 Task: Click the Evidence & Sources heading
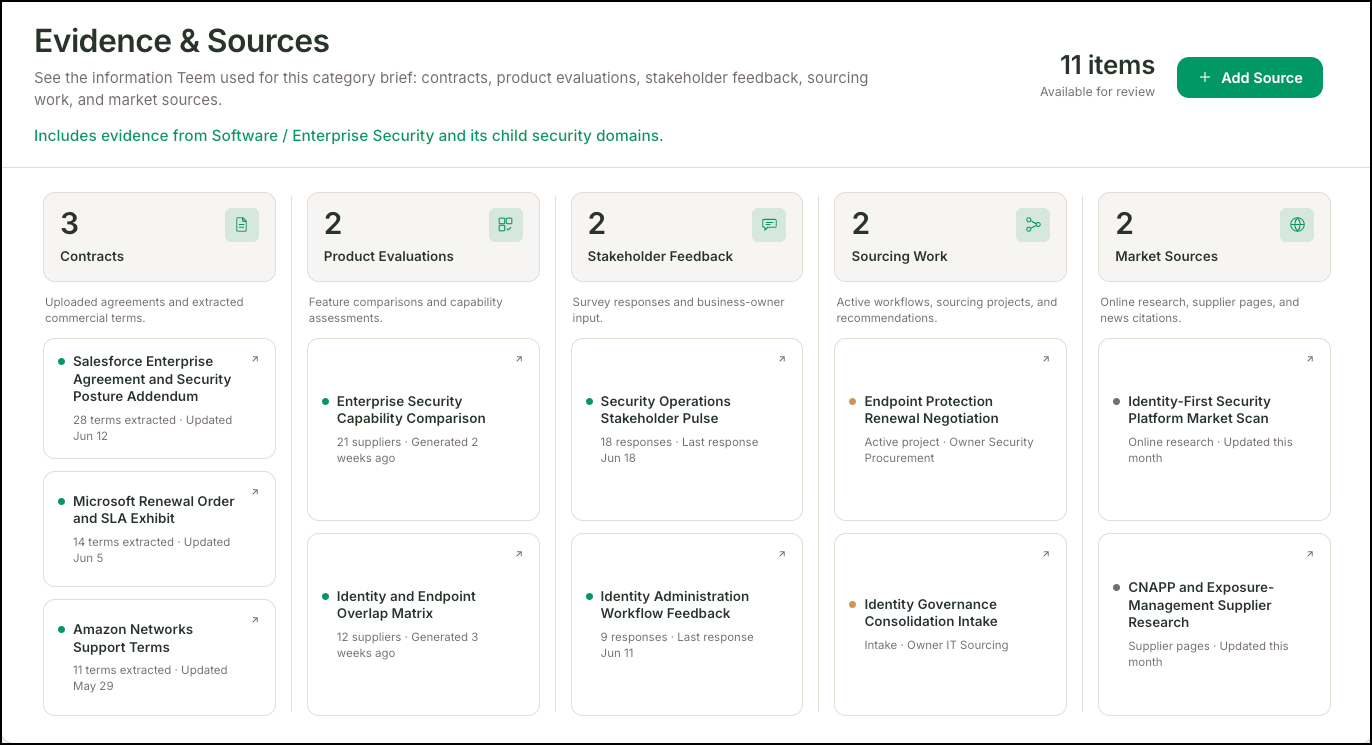[x=182, y=40]
